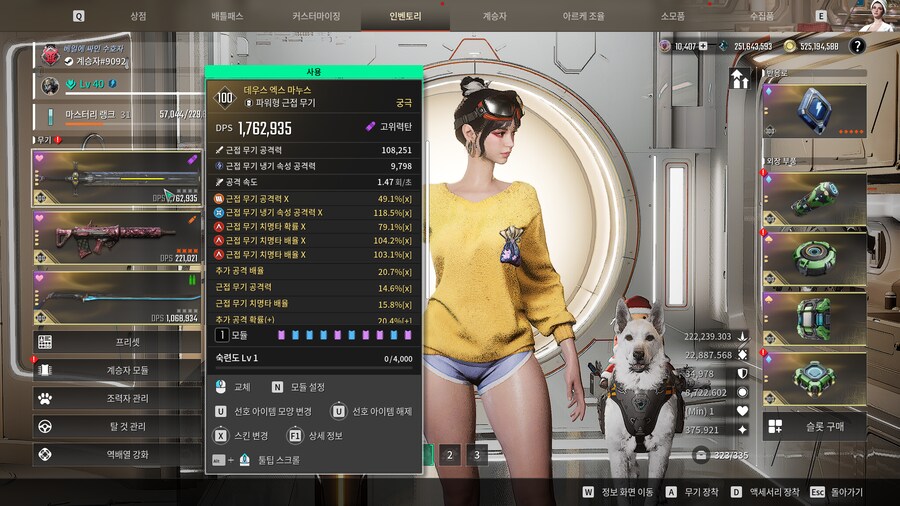Click the module slot color indicators
The height and width of the screenshot is (506, 900).
click(344, 335)
